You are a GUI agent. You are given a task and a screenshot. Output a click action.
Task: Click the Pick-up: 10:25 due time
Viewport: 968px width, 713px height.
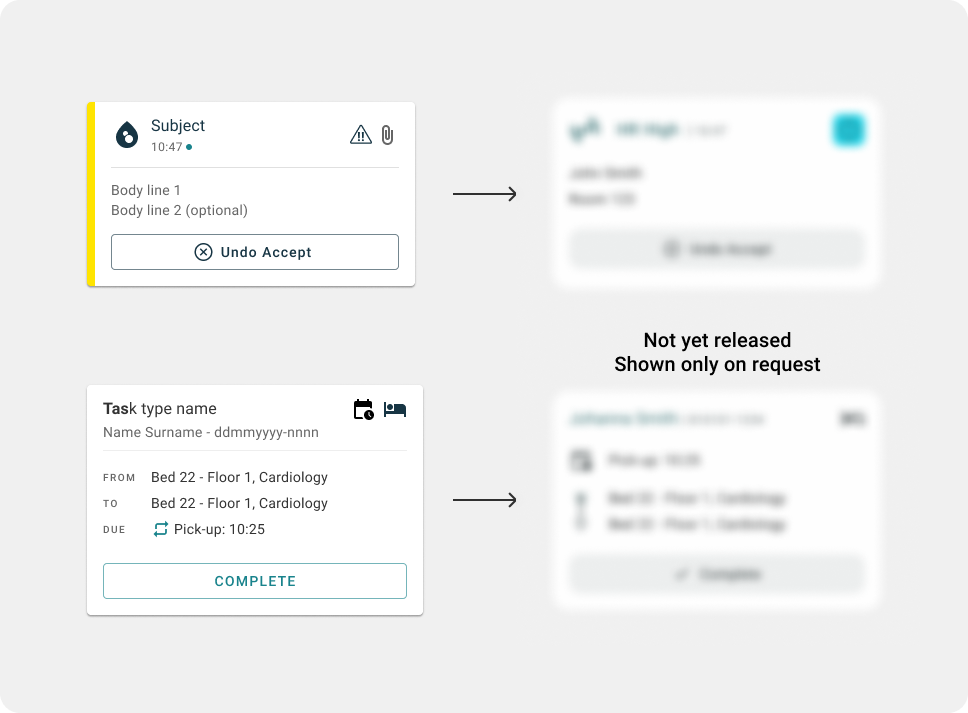[x=219, y=529]
